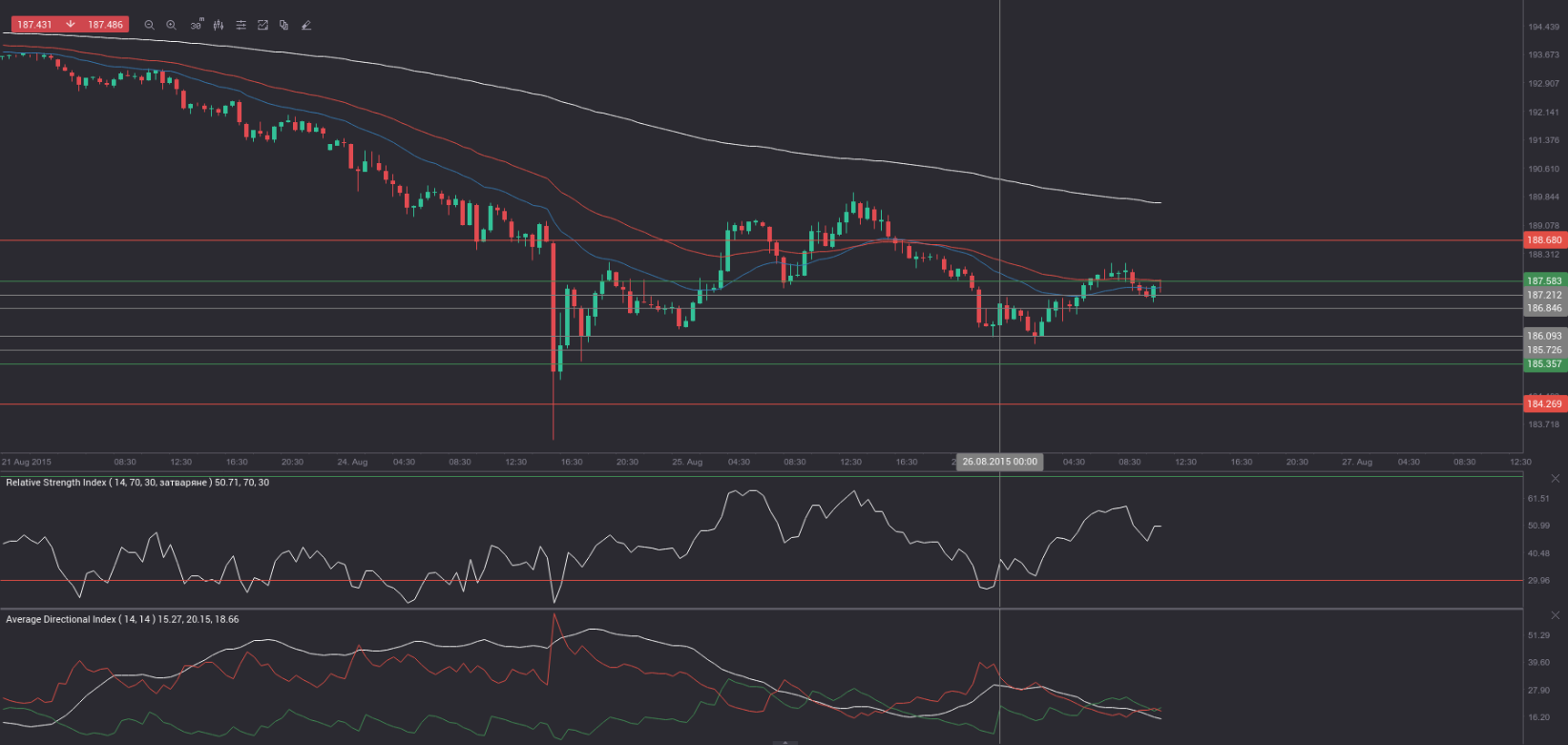Select the green 185.357 price level tag
The height and width of the screenshot is (745, 1568).
click(x=1543, y=364)
